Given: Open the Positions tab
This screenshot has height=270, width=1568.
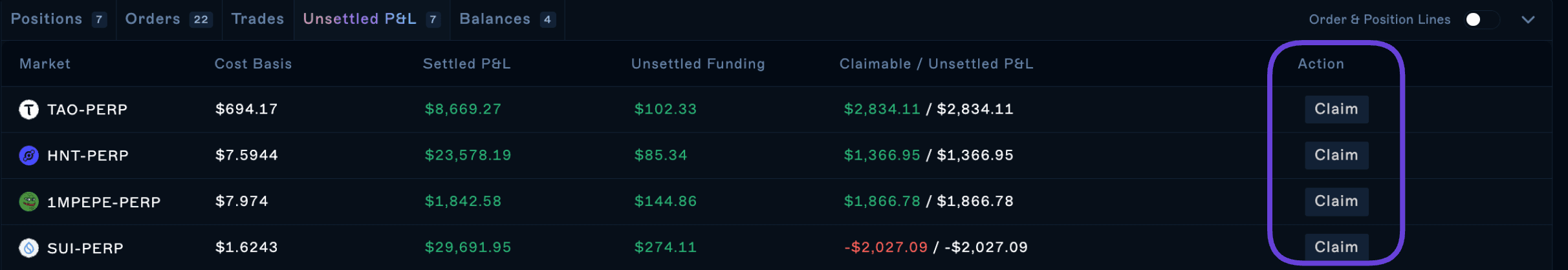Looking at the screenshot, I should 58,19.
